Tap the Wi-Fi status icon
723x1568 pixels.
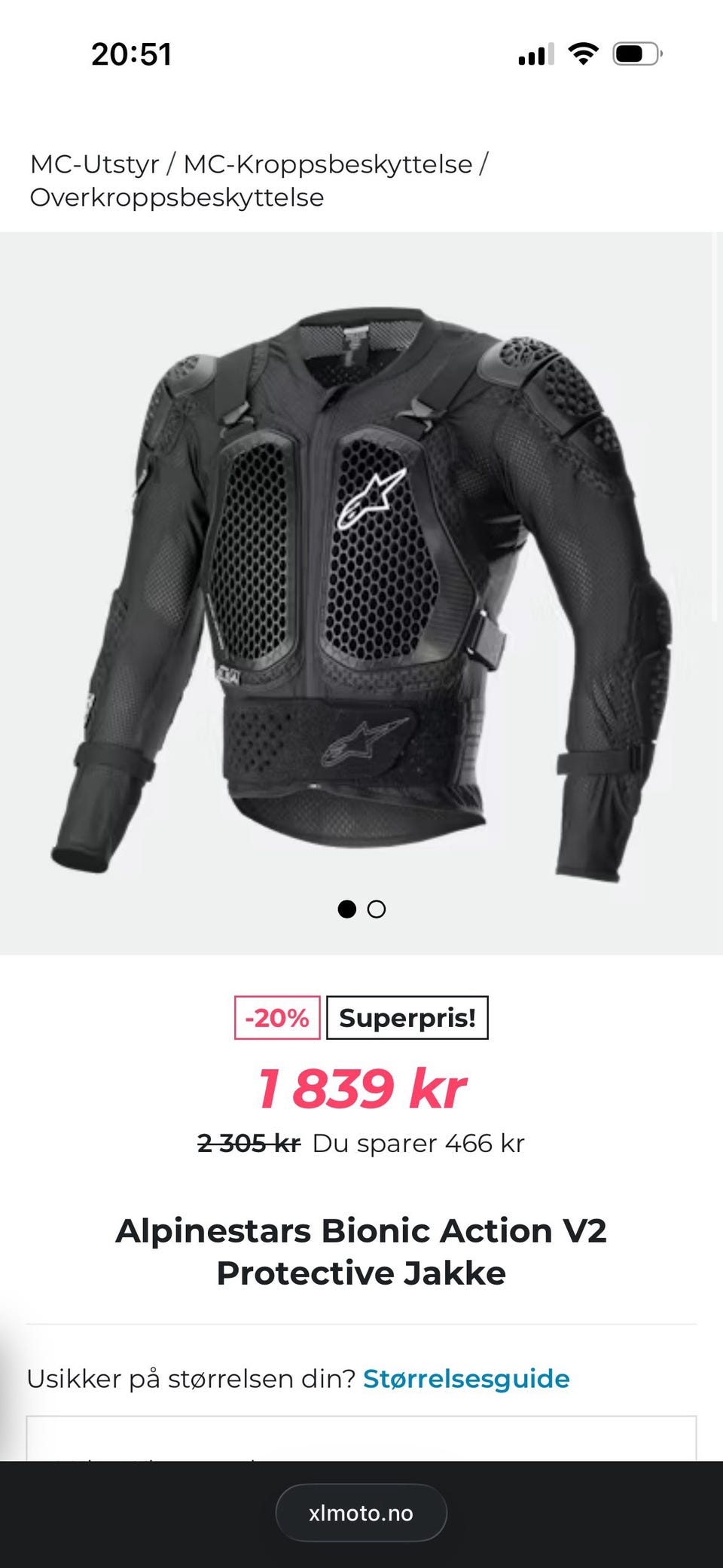click(583, 53)
